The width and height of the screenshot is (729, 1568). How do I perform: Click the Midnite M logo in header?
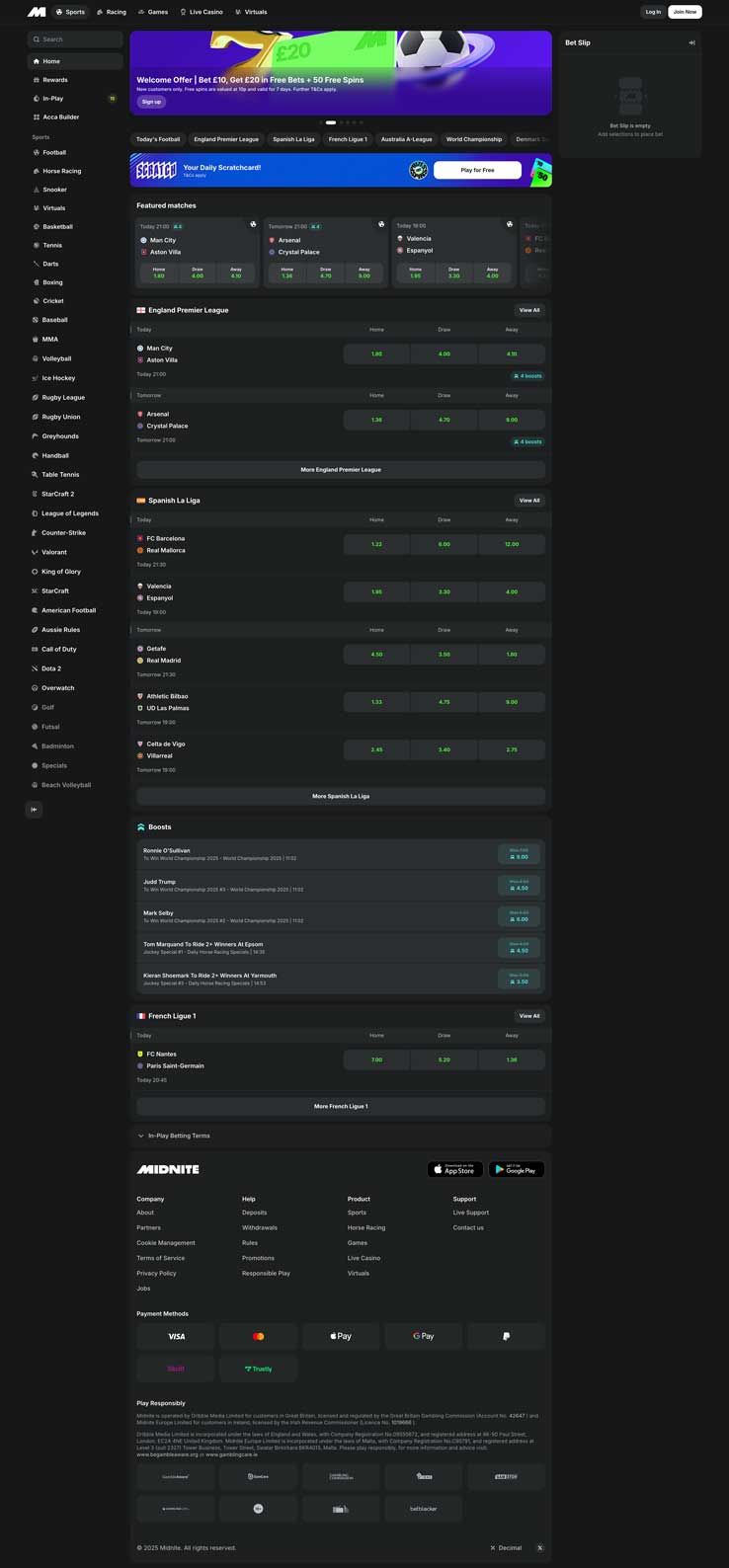[37, 12]
